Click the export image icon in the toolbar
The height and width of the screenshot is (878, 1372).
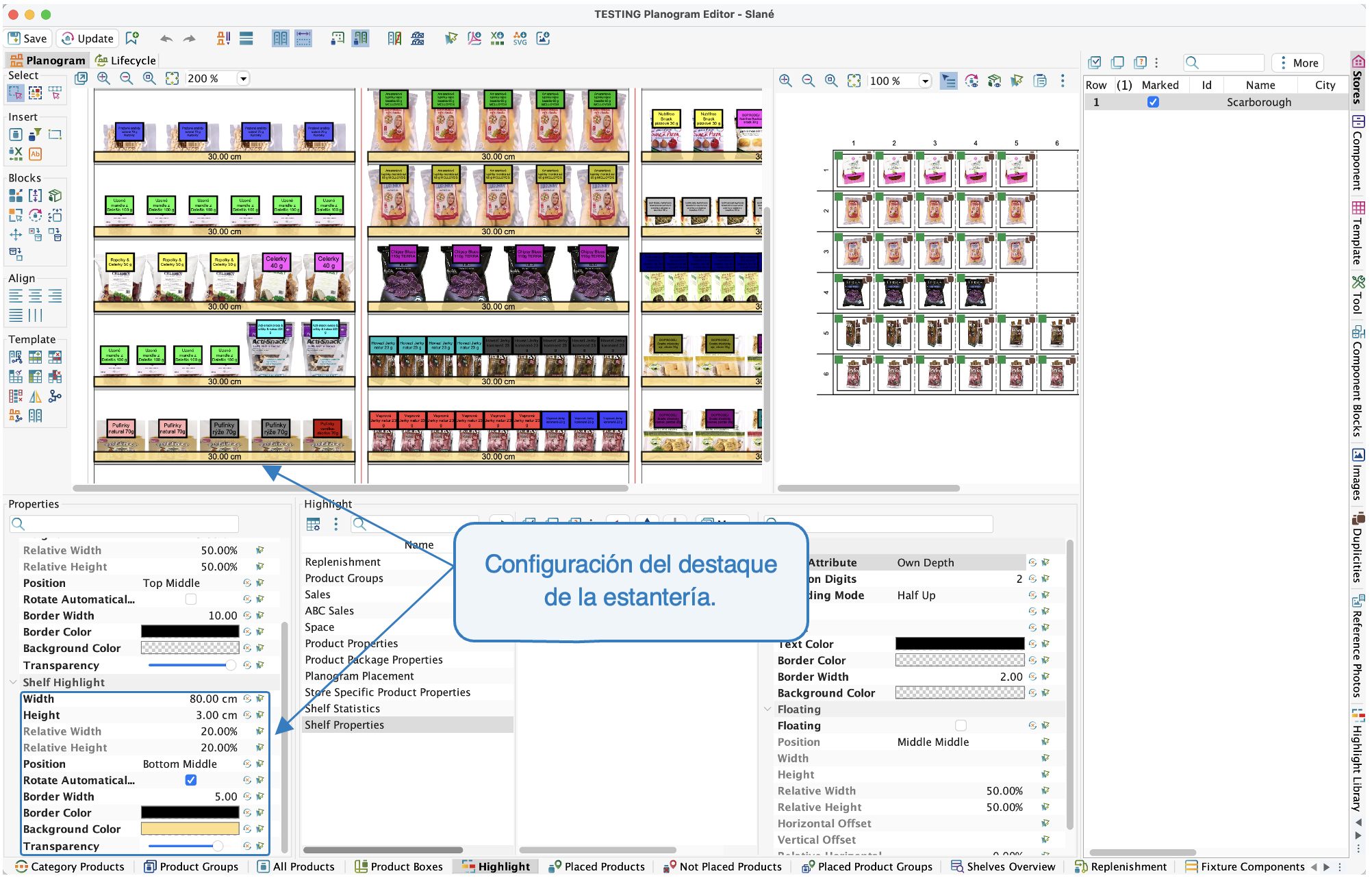tap(543, 38)
